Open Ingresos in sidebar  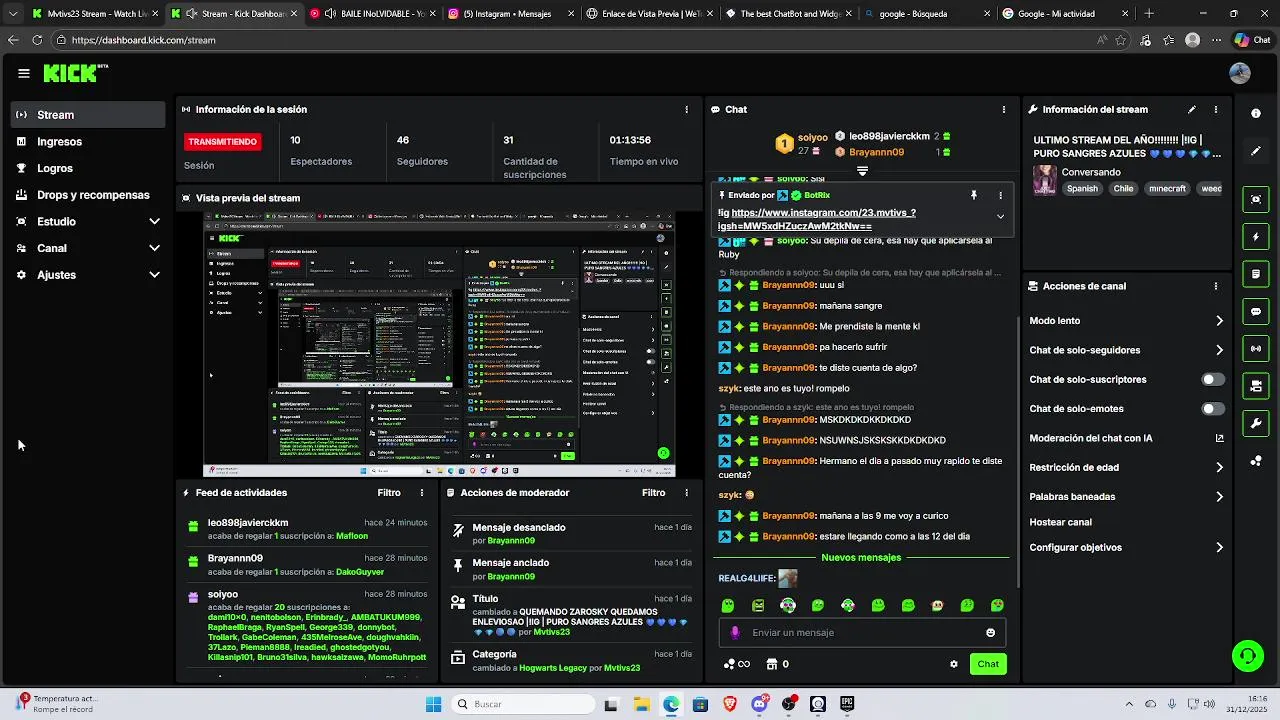88,142
